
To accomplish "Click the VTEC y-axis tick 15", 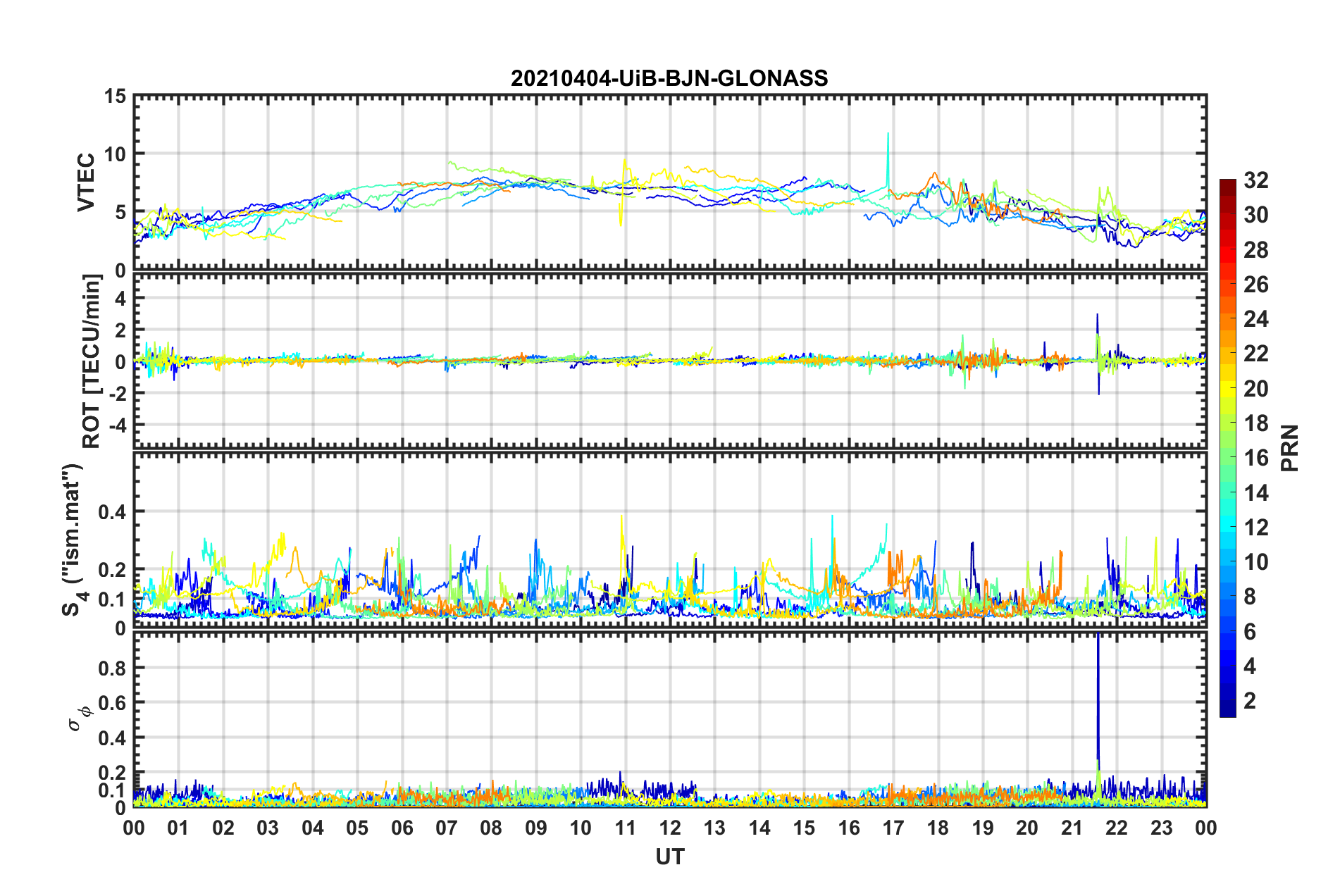I will (x=116, y=96).
